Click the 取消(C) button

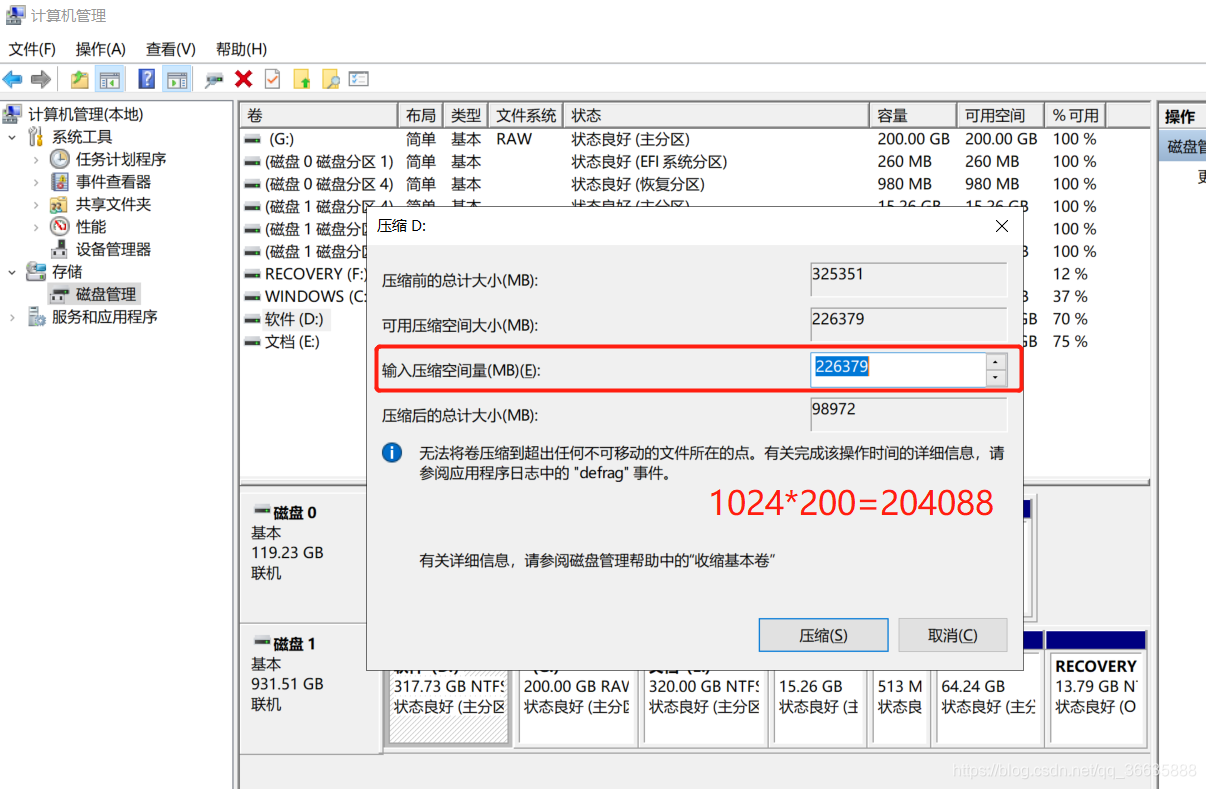(x=952, y=635)
